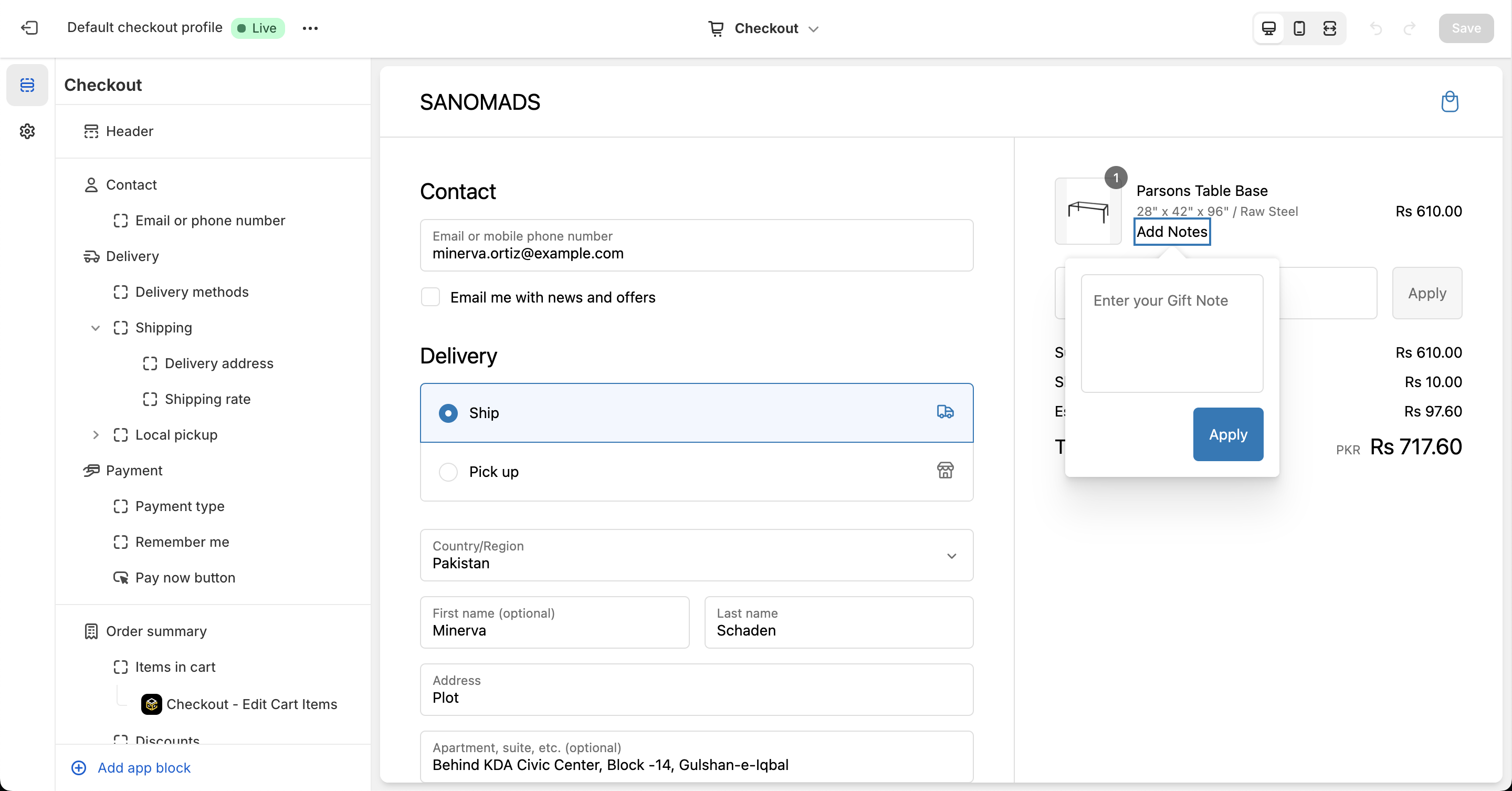Click the Add Notes link
Viewport: 1512px width, 791px height.
(x=1172, y=232)
